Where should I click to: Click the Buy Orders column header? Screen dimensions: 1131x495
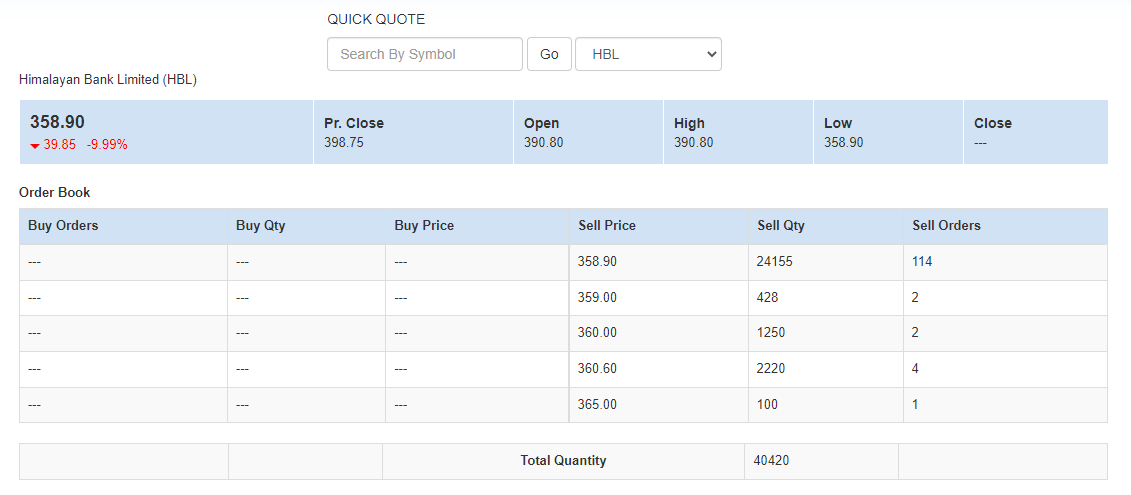(x=63, y=226)
